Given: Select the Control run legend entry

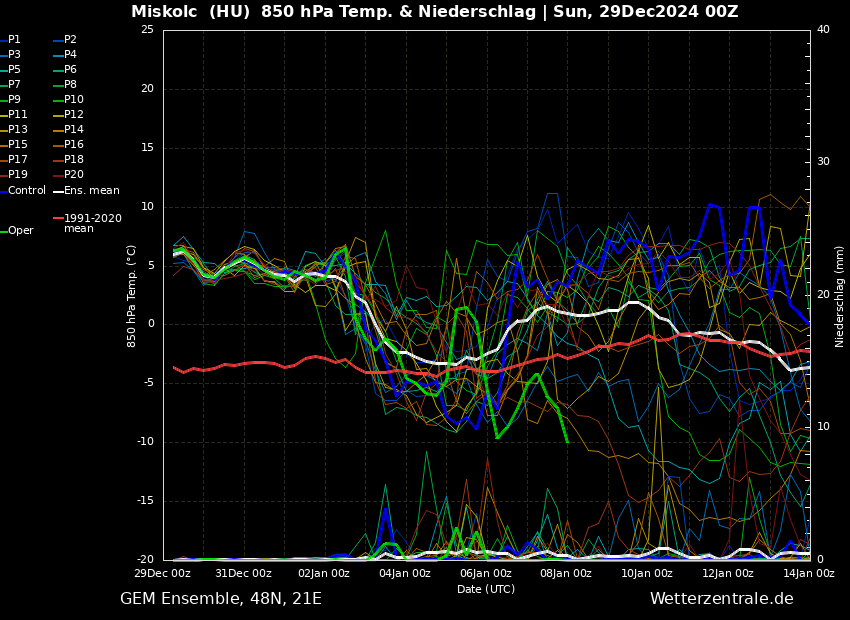Looking at the screenshot, I should (x=26, y=191).
